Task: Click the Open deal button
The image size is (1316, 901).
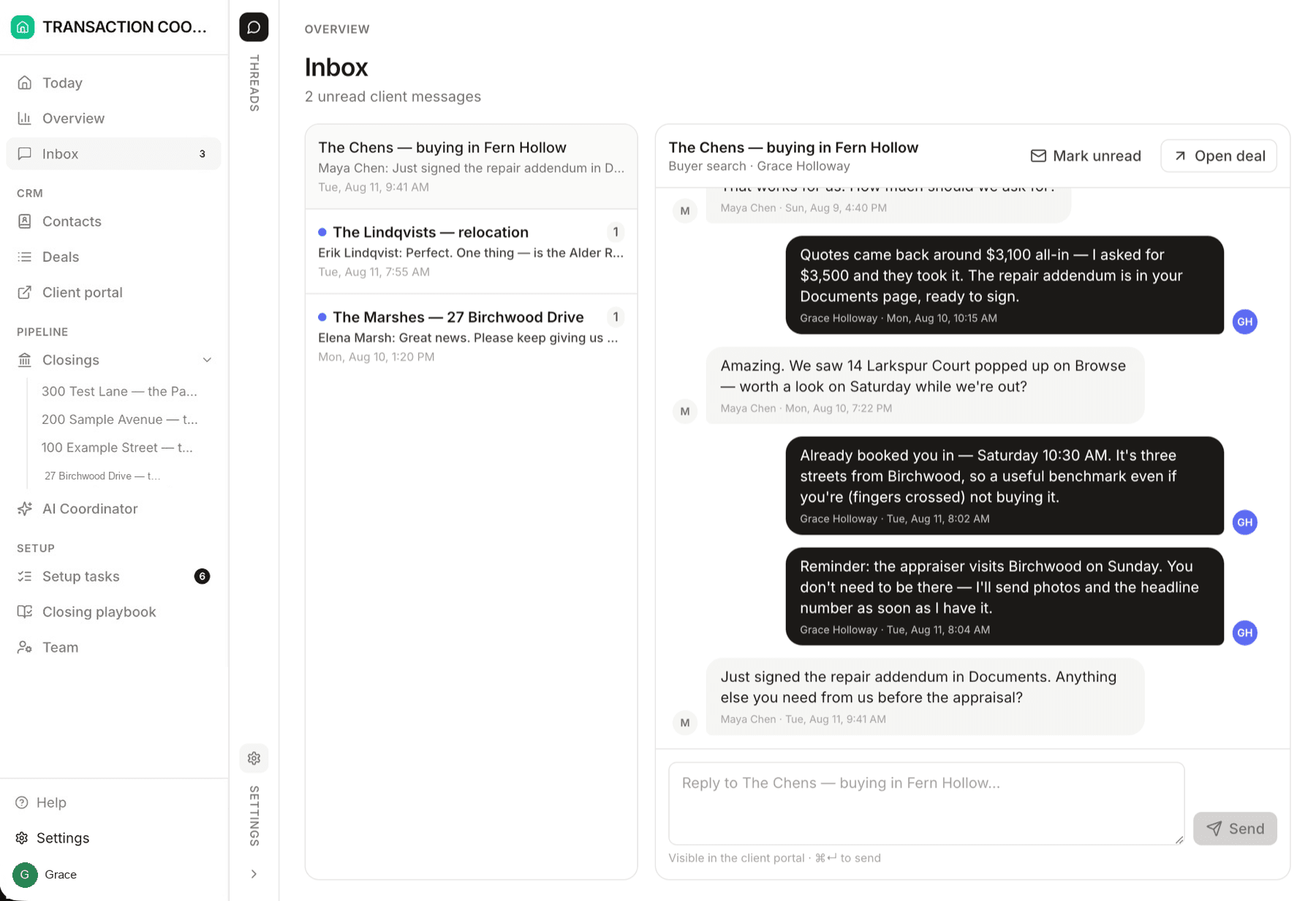Action: (1219, 156)
